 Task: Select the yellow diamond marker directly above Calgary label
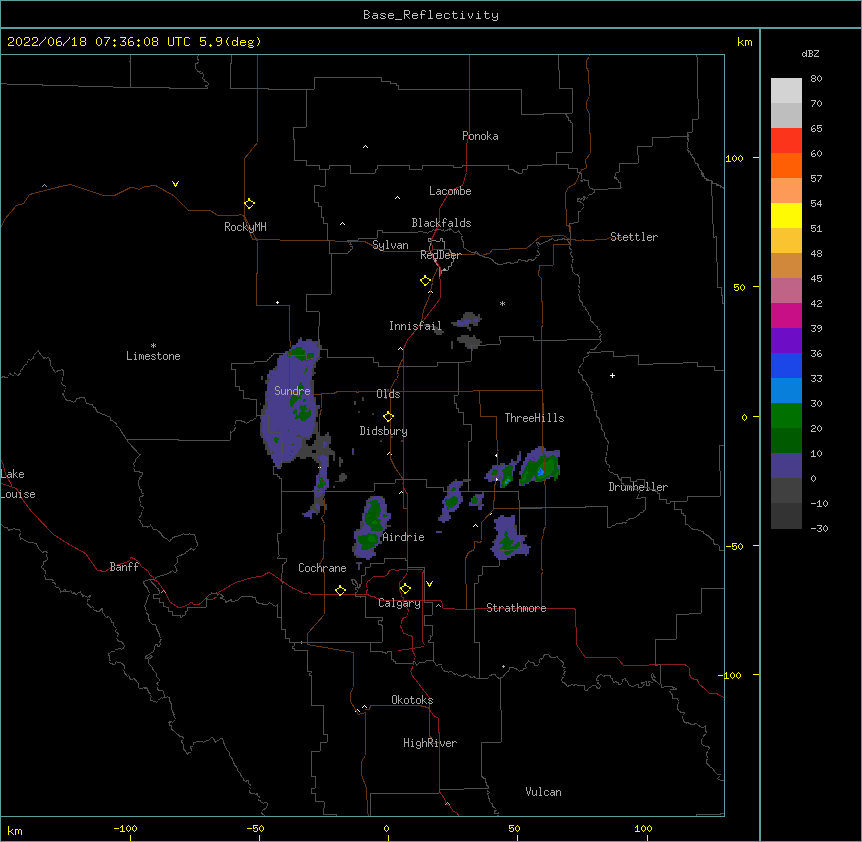[x=405, y=589]
